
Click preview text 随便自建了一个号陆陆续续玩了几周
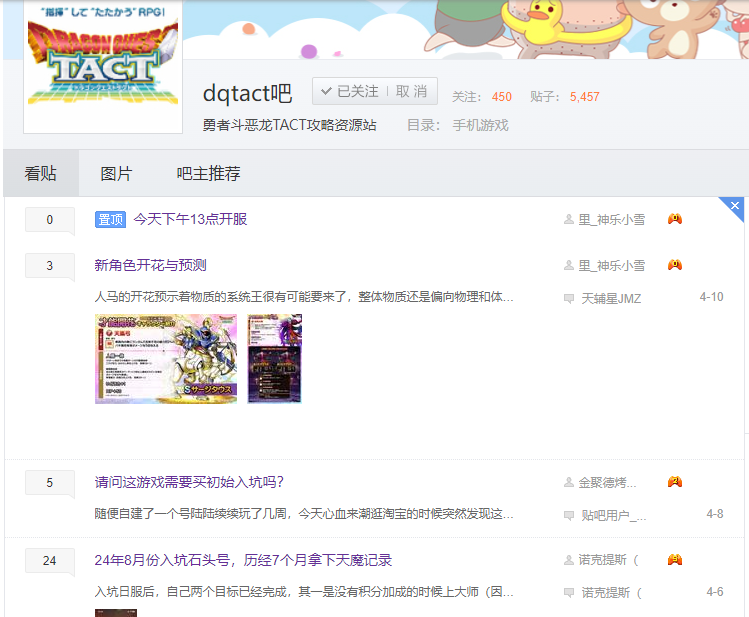[304, 514]
